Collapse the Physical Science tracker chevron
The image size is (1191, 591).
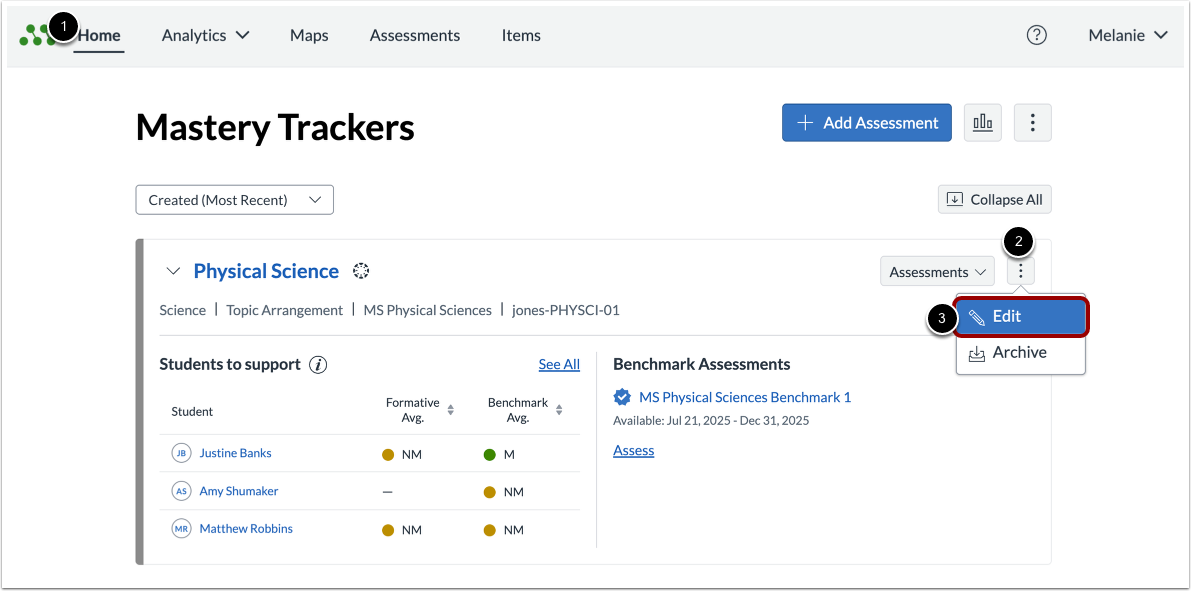(172, 271)
